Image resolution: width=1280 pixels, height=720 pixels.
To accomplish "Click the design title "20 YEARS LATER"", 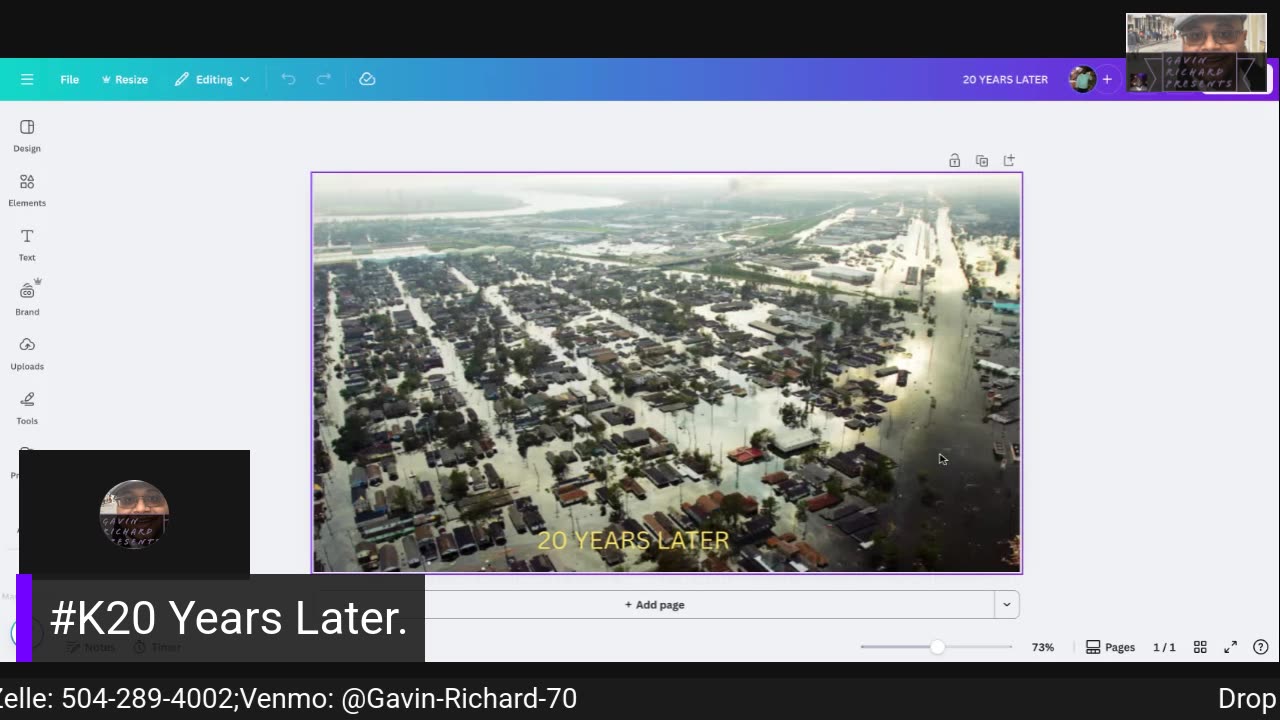I will pos(1005,79).
